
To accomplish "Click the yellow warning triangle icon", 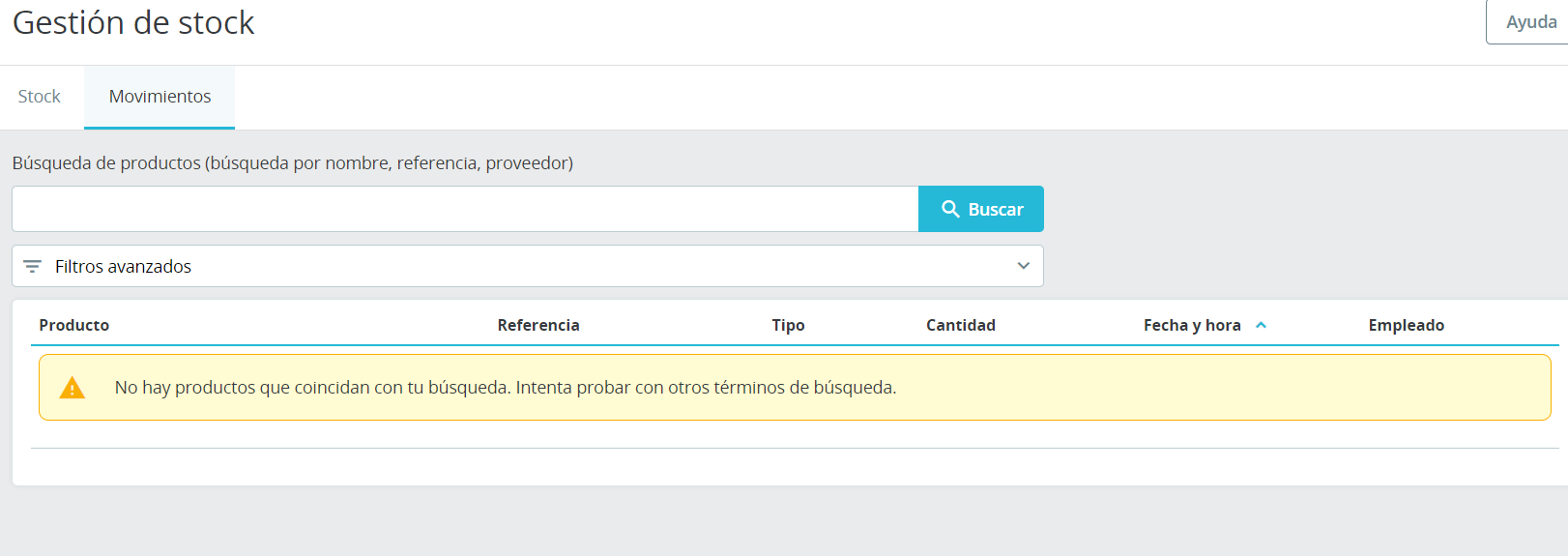I will [x=73, y=388].
